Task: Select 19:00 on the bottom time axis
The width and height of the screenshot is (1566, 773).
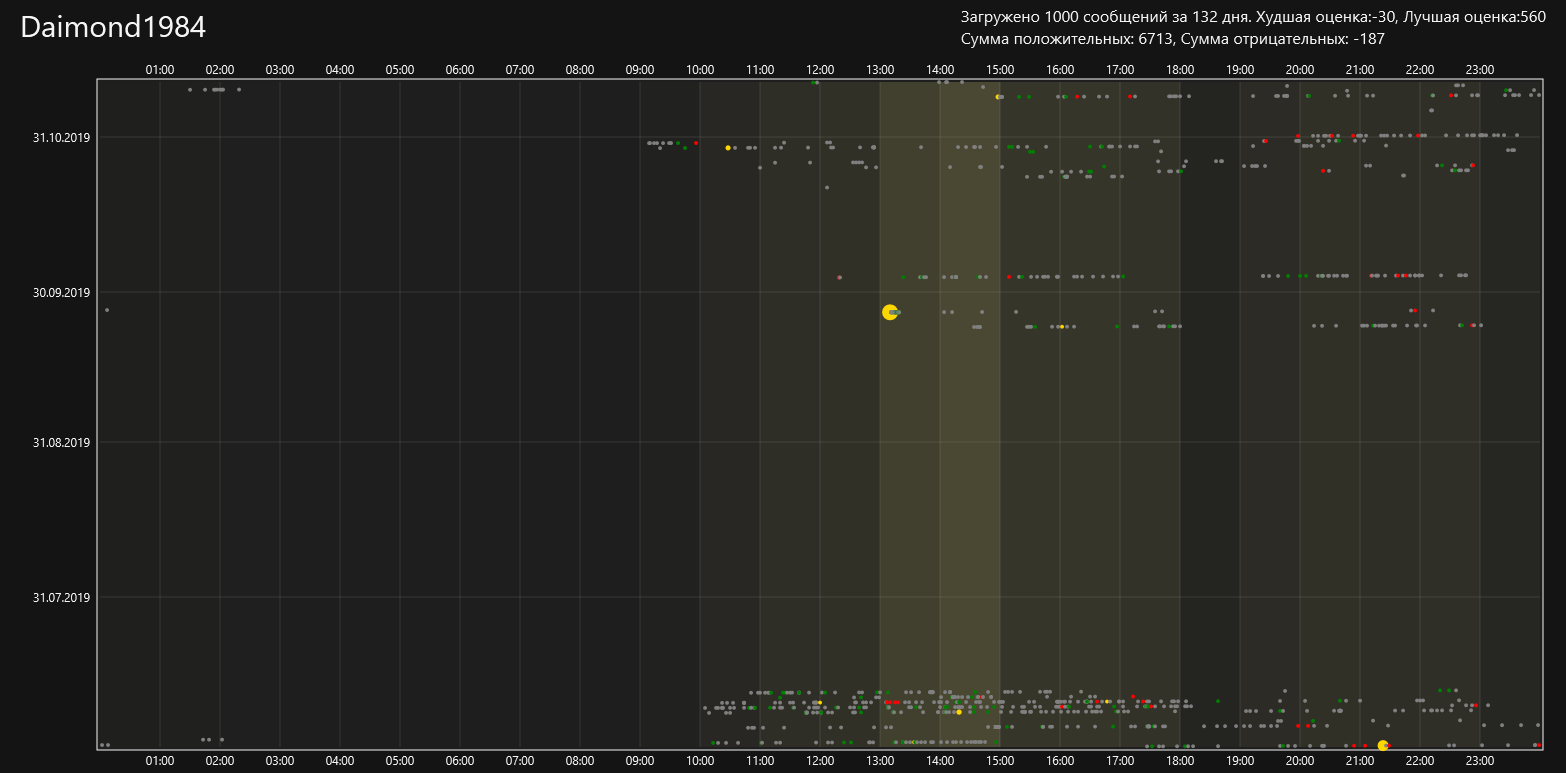Action: point(1240,761)
